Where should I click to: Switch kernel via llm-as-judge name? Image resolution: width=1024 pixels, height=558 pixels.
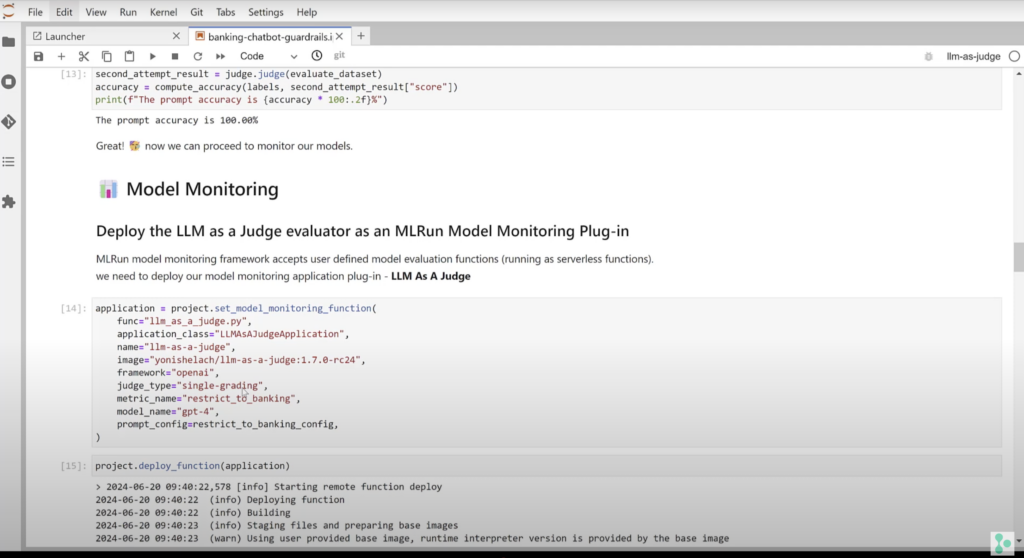click(x=973, y=56)
